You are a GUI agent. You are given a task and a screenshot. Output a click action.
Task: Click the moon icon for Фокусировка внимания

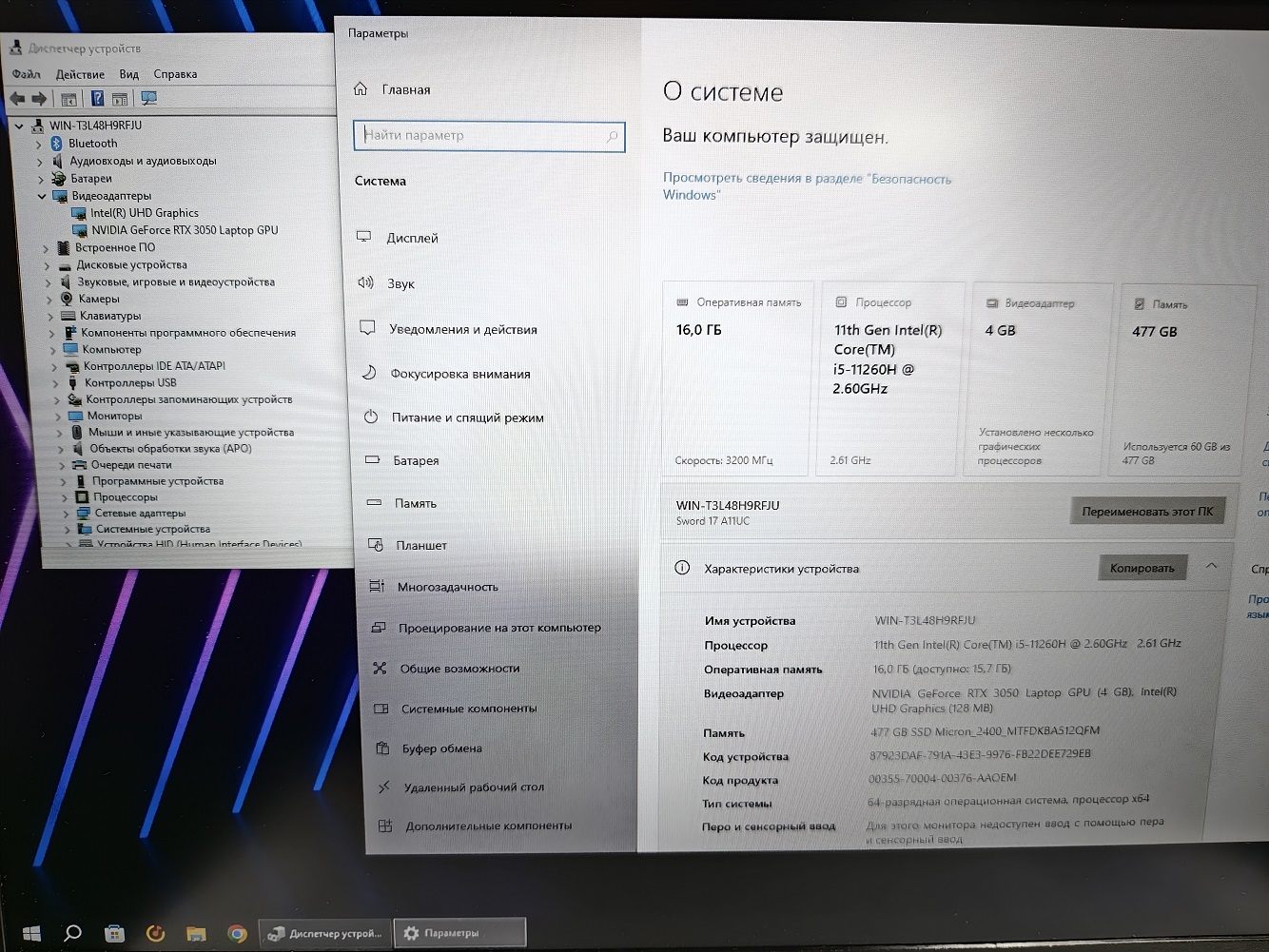point(368,373)
